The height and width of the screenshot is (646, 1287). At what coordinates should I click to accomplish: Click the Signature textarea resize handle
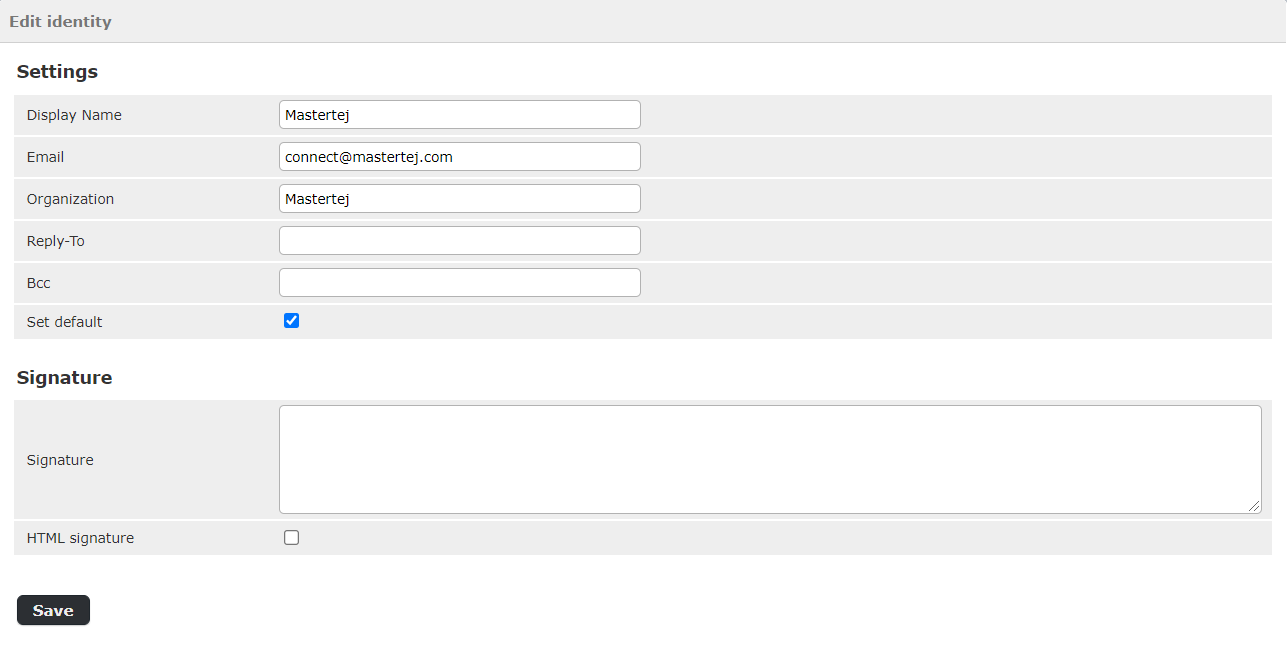pyautogui.click(x=1255, y=507)
